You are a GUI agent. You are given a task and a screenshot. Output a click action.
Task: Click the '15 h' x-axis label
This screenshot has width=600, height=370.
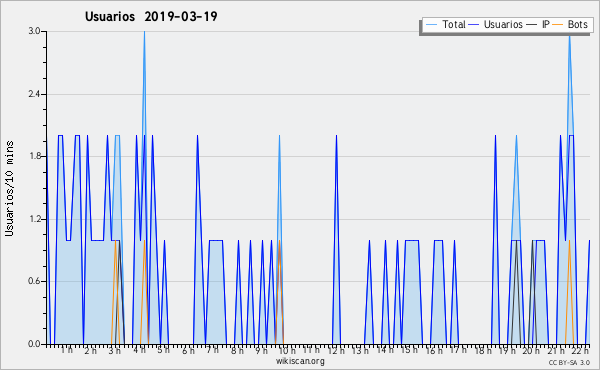[409, 350]
